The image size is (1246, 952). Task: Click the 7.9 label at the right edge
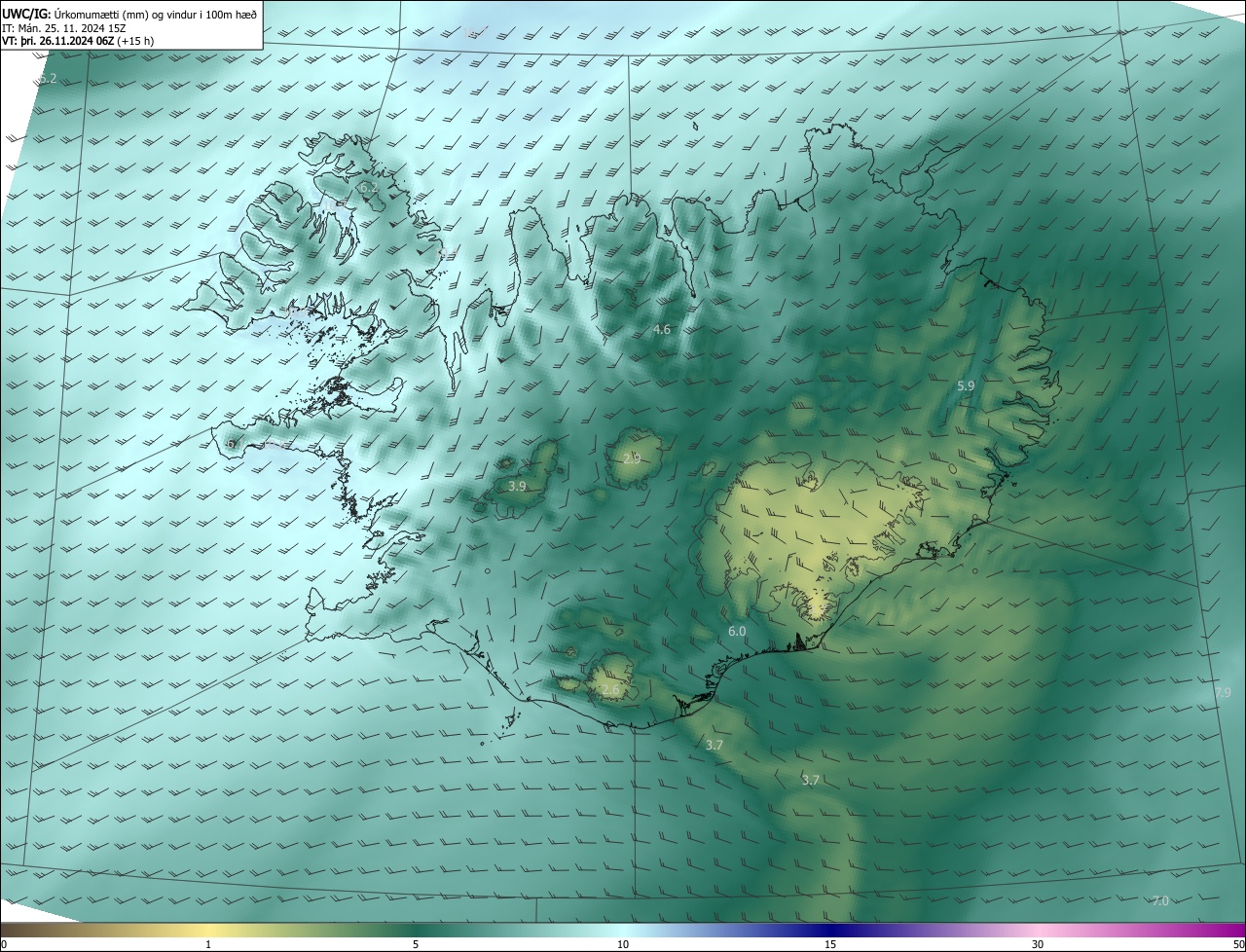tap(1223, 692)
